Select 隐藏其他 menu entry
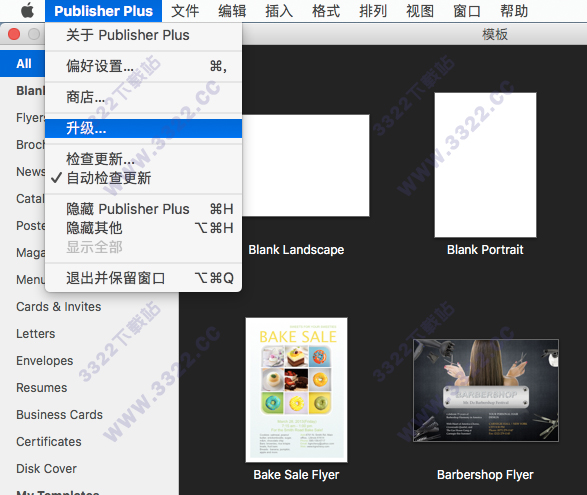Image resolution: width=587 pixels, height=495 pixels. click(143, 228)
